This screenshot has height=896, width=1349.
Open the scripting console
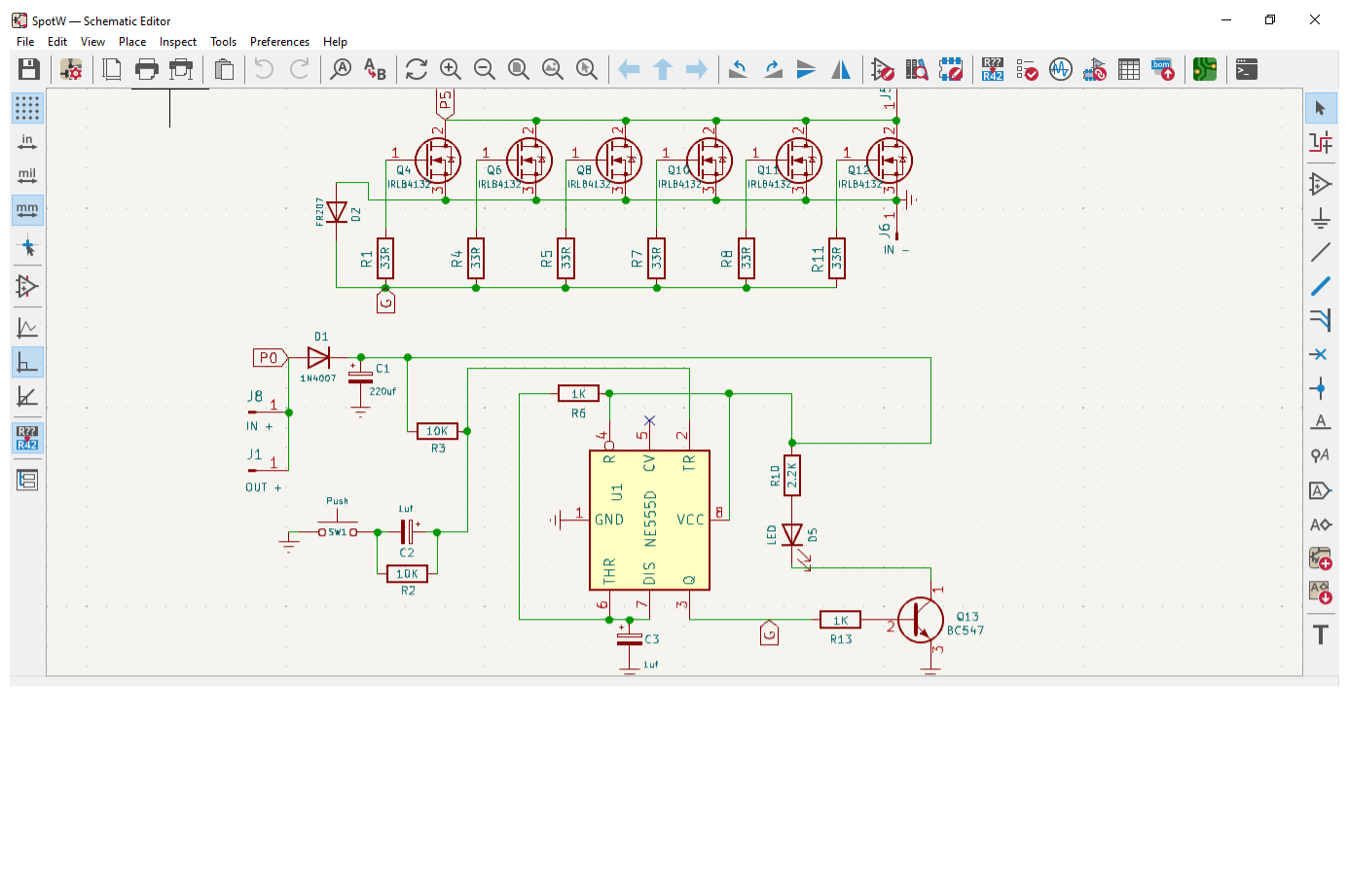point(1247,69)
